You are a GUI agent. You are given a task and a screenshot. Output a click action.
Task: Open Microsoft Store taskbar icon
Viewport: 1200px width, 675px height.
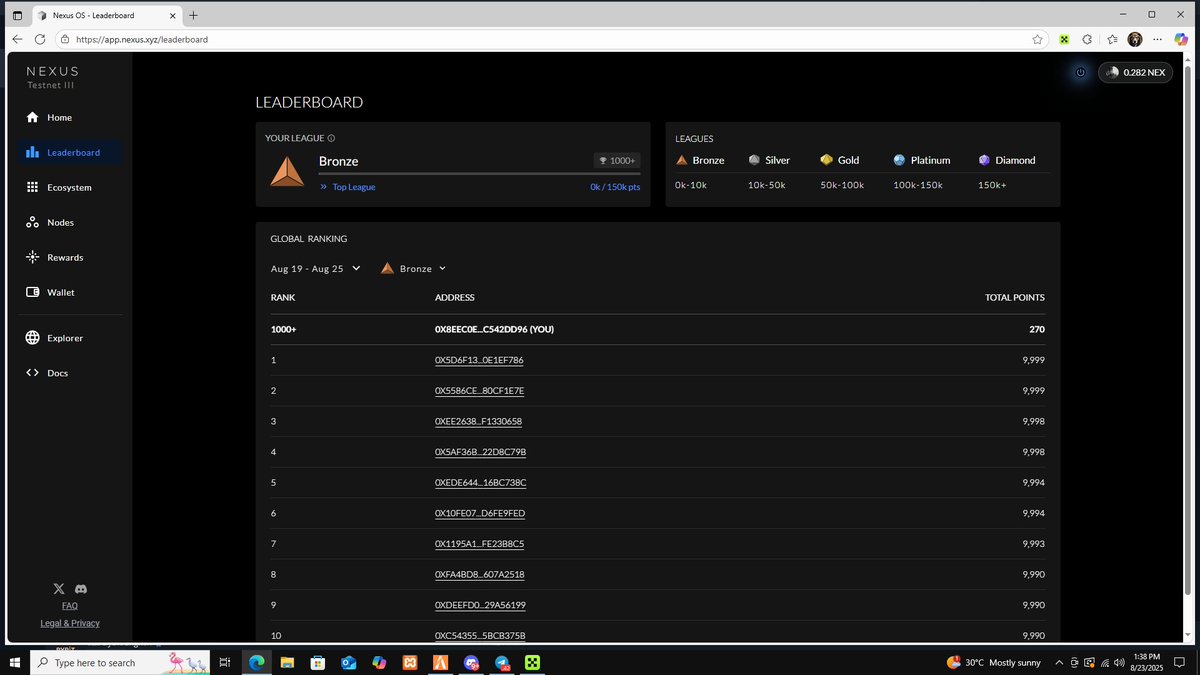coord(317,662)
